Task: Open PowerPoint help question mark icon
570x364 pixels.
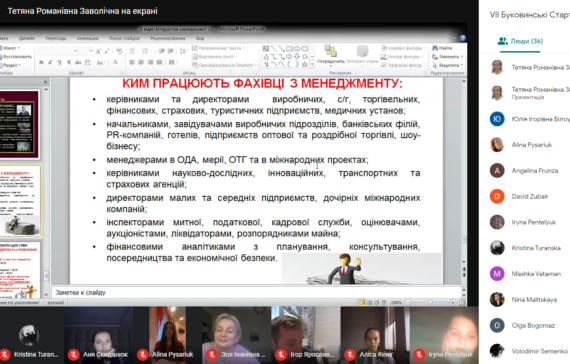Action: pos(463,38)
